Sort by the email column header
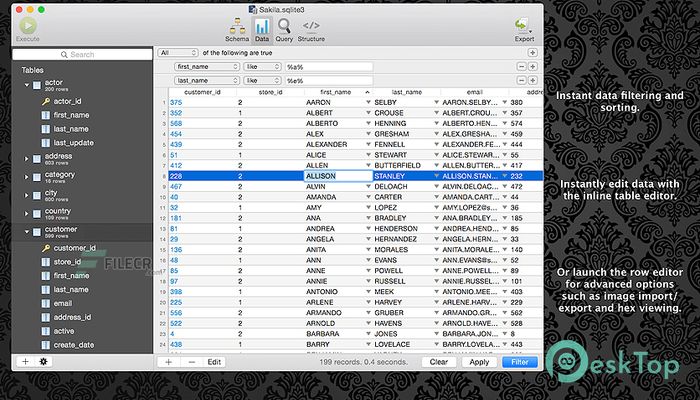The image size is (700, 400). (x=475, y=92)
